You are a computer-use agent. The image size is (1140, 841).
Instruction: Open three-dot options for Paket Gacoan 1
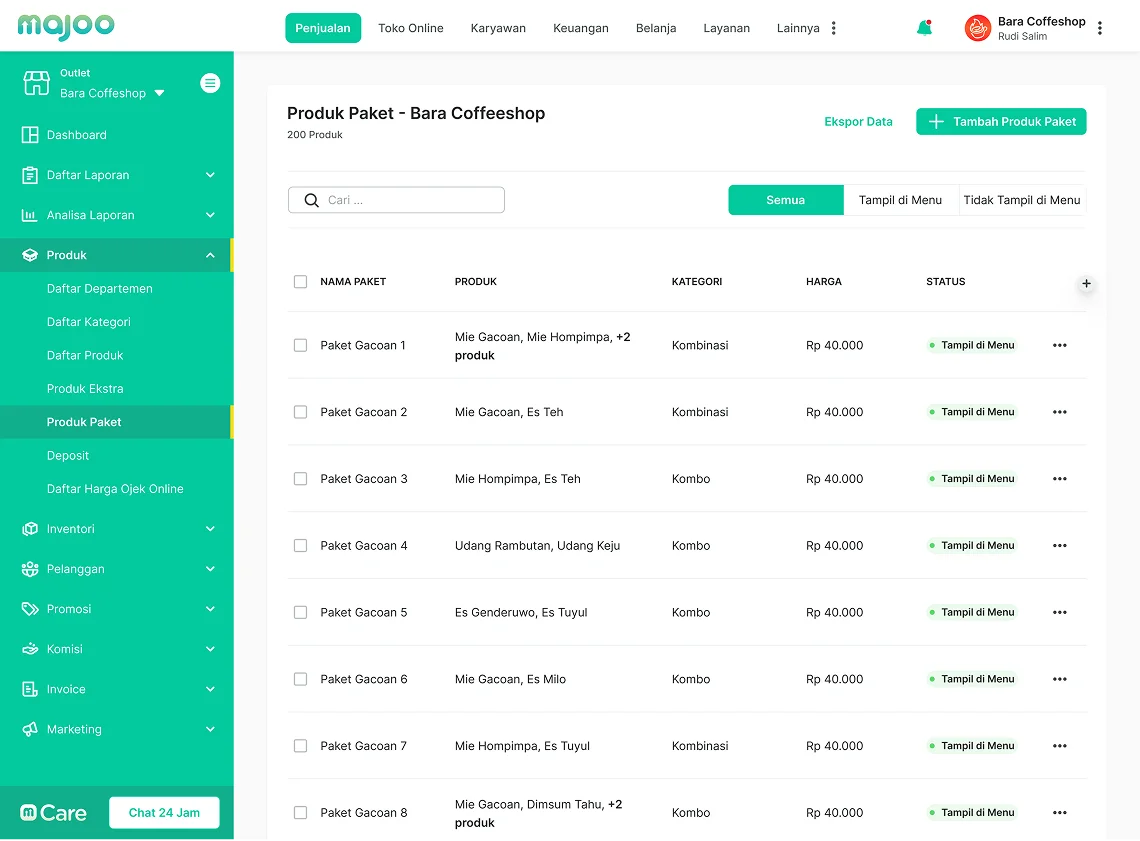click(1059, 345)
